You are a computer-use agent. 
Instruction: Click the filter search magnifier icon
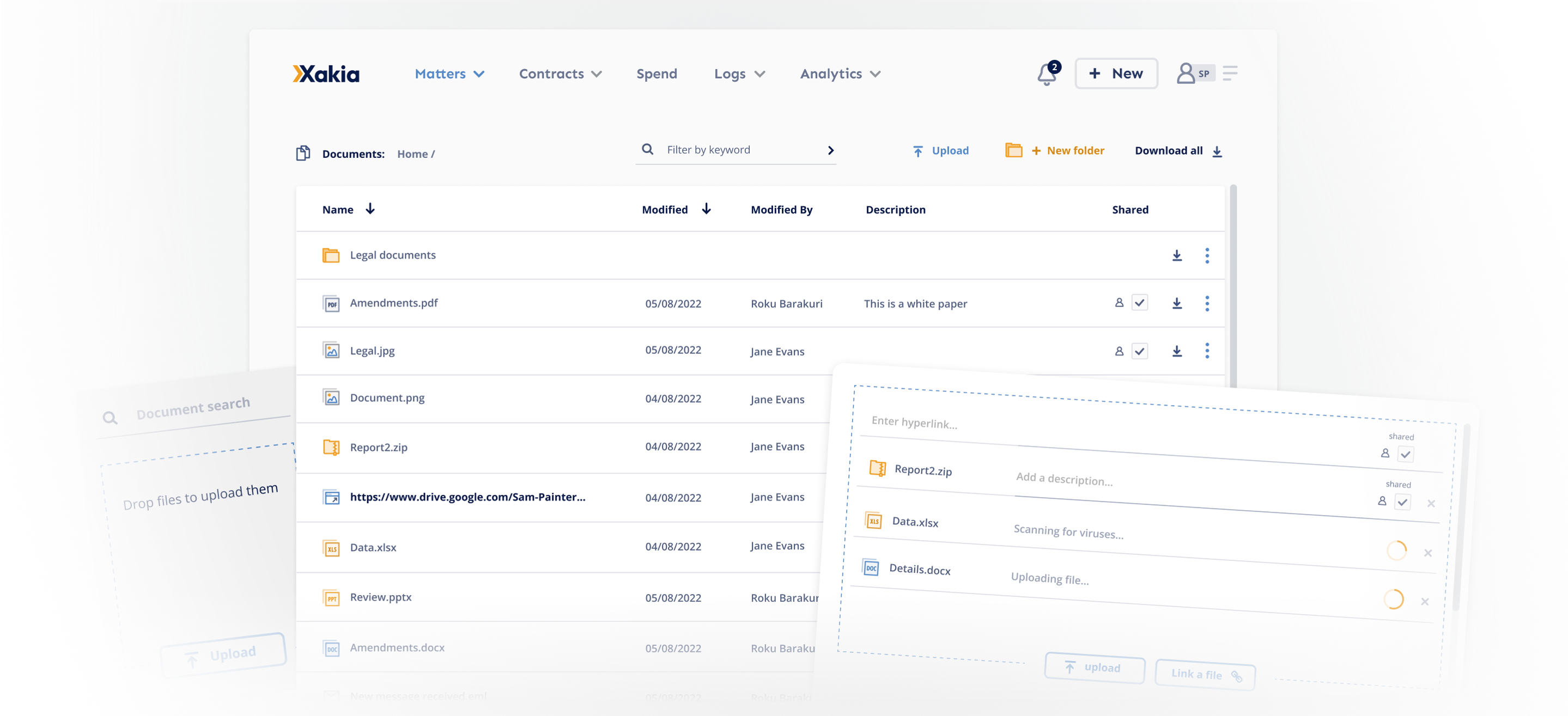[x=647, y=149]
